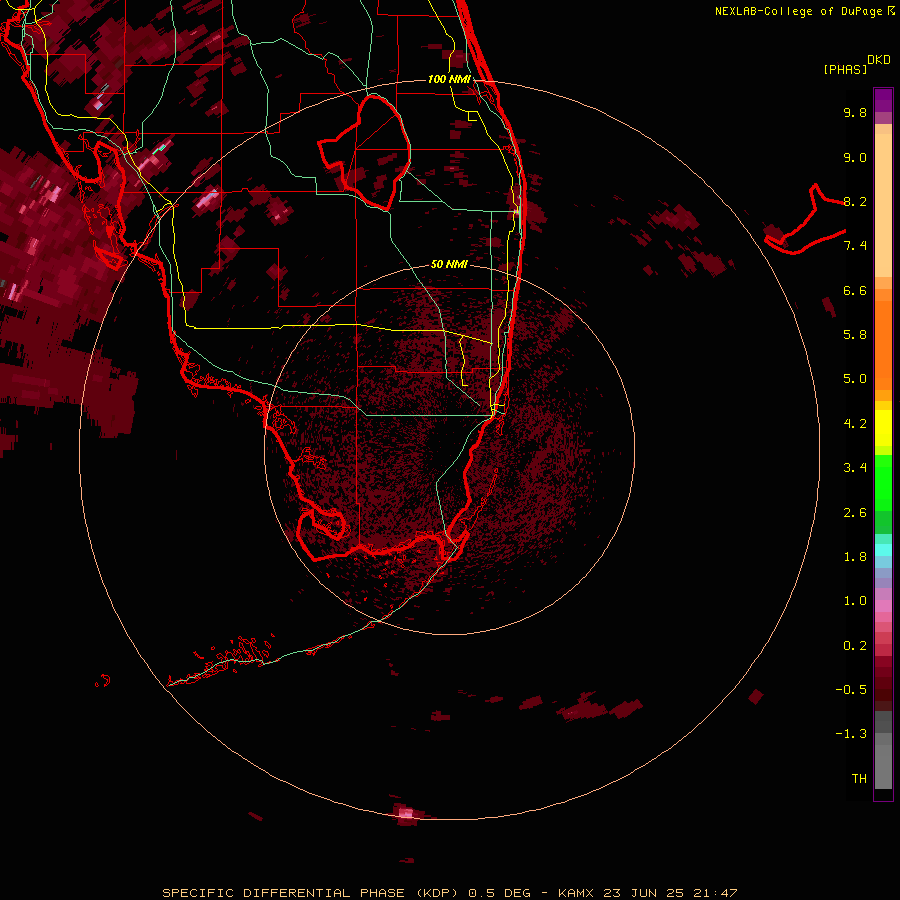Pick the yellow band on the KDP color bar
The width and height of the screenshot is (900, 900).
coord(883,428)
